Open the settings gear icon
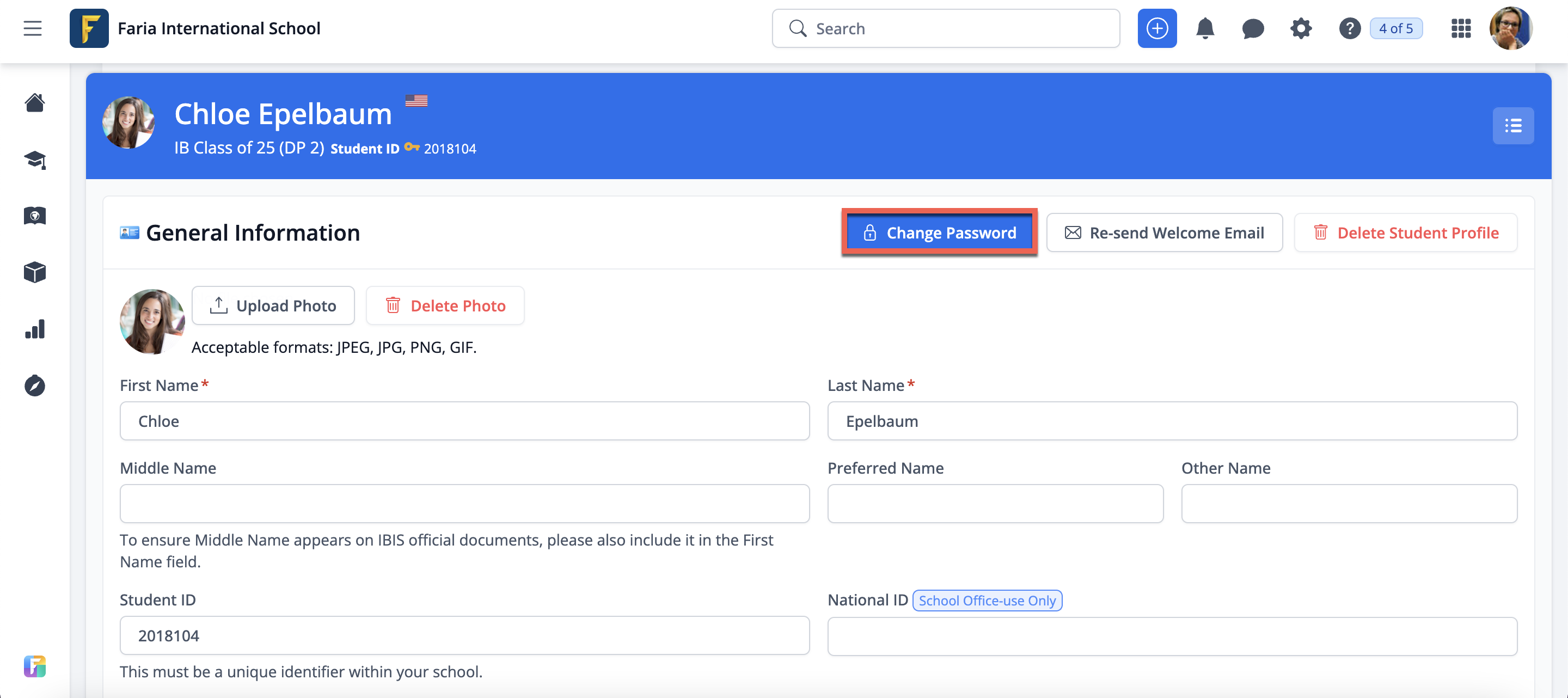Viewport: 1568px width, 698px height. pyautogui.click(x=1300, y=29)
